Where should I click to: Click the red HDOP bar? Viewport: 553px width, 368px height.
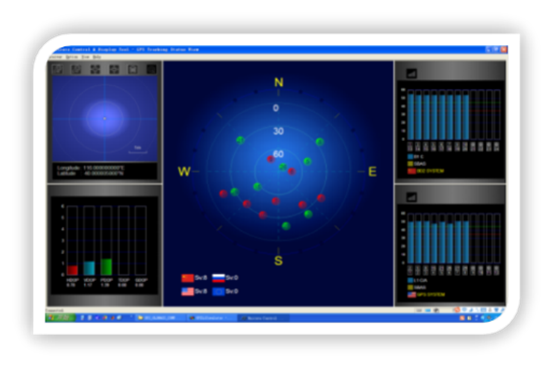(72, 270)
